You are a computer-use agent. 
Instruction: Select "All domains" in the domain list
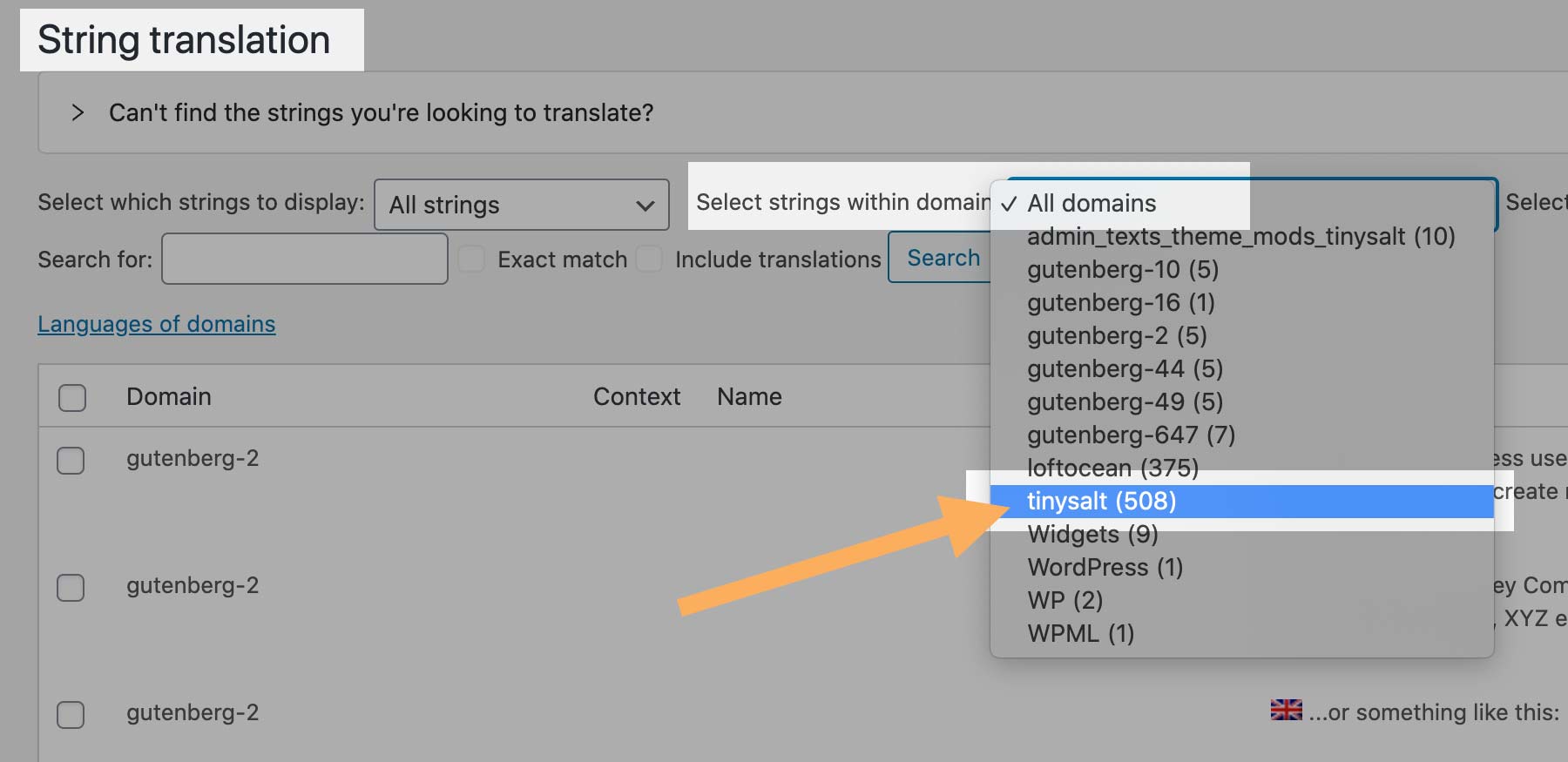coord(1242,203)
